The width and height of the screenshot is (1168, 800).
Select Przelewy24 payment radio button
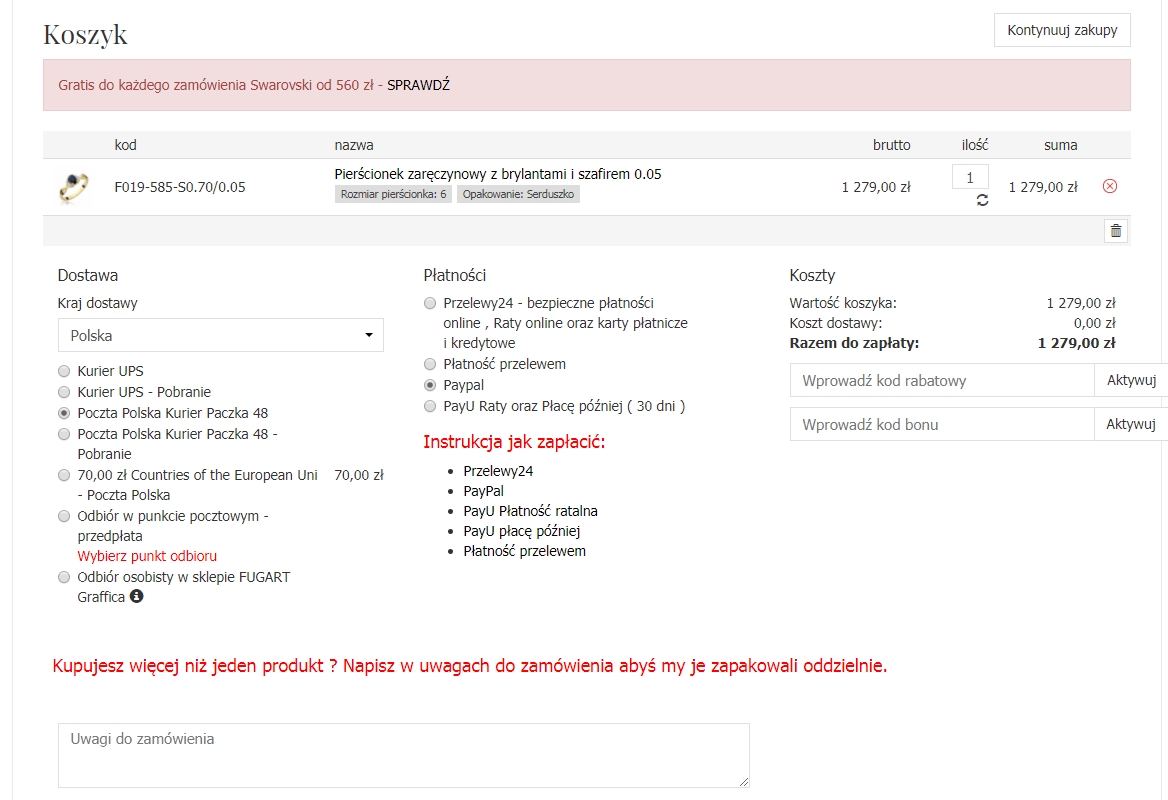(x=430, y=303)
